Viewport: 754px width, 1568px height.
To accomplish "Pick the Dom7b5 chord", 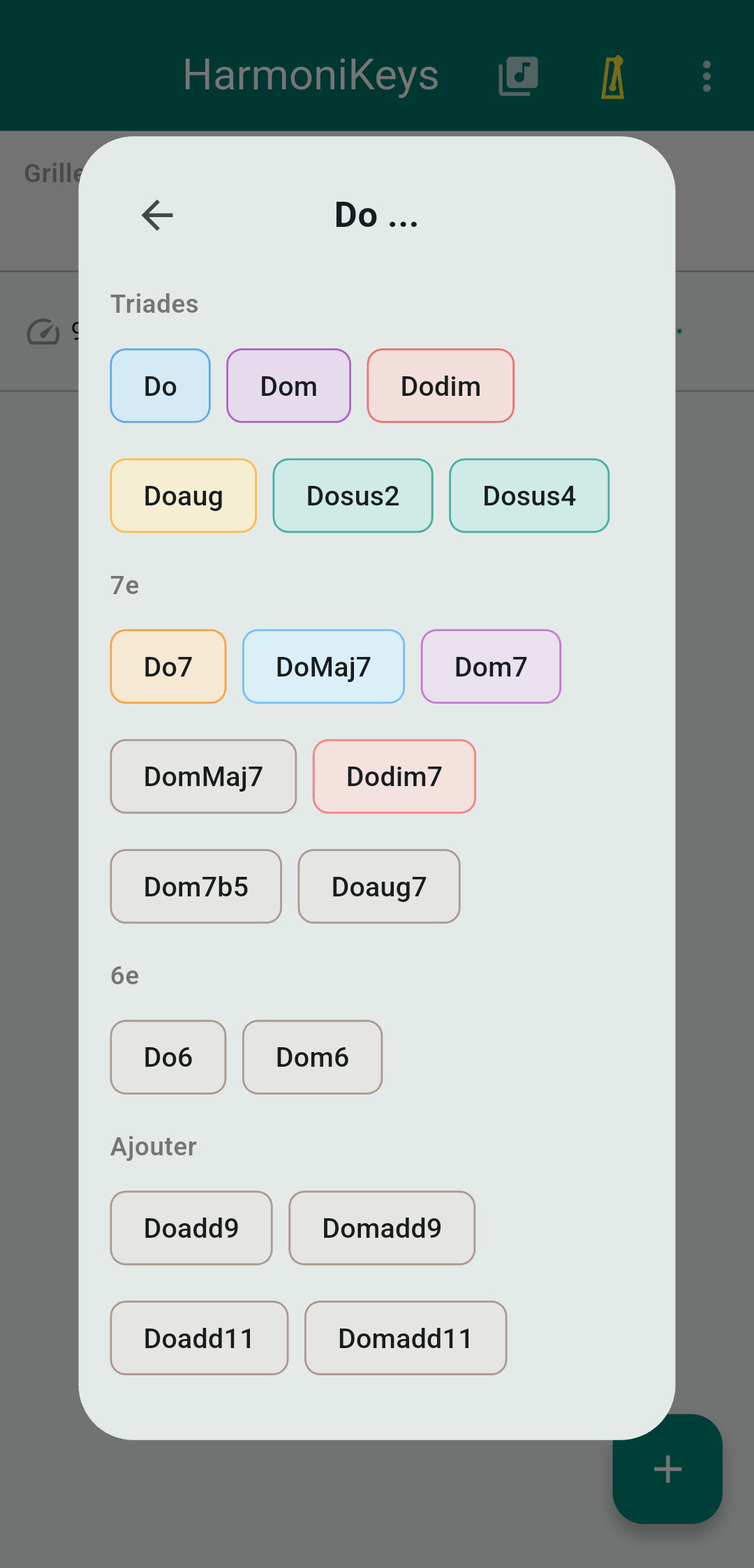I will 195,887.
